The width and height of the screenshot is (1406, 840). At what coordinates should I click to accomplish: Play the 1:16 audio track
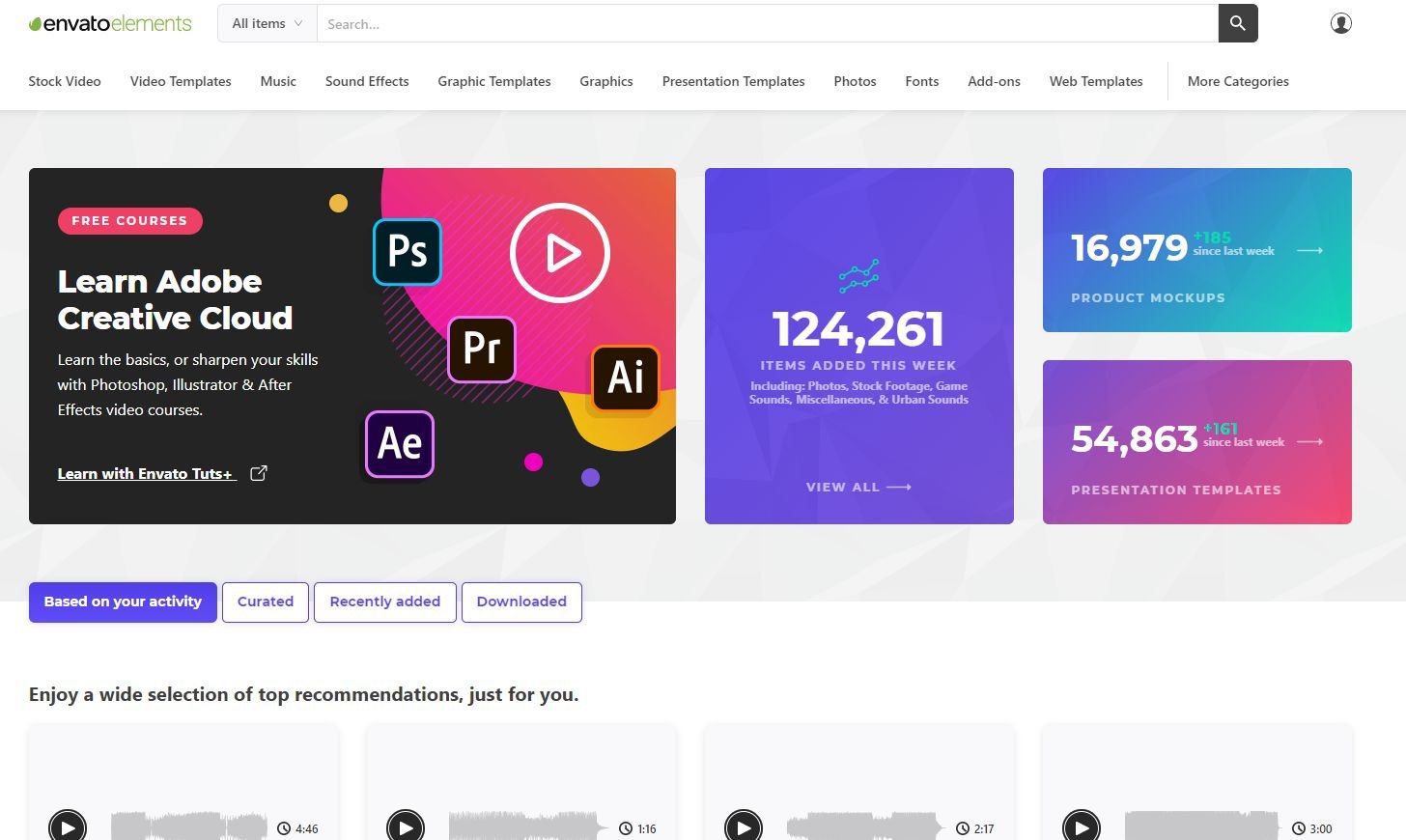406,827
